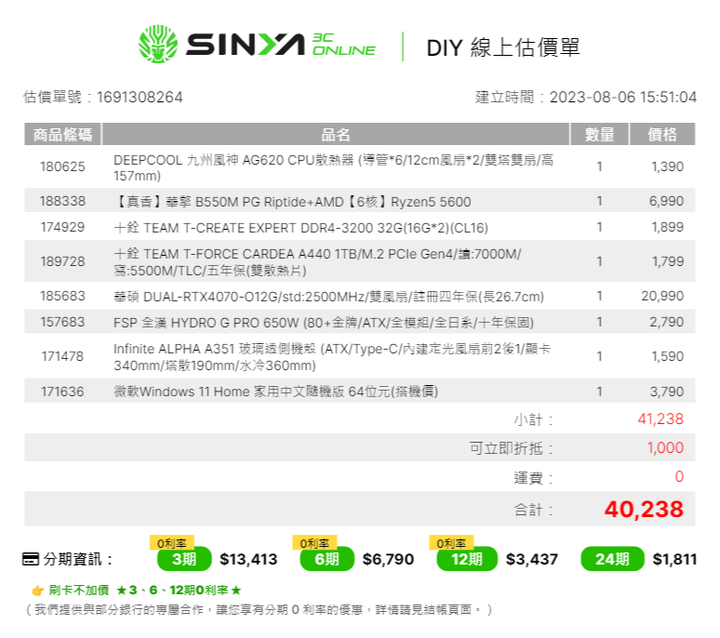720x638 pixels.
Task: Click quote number 1691308264
Action: tap(140, 97)
